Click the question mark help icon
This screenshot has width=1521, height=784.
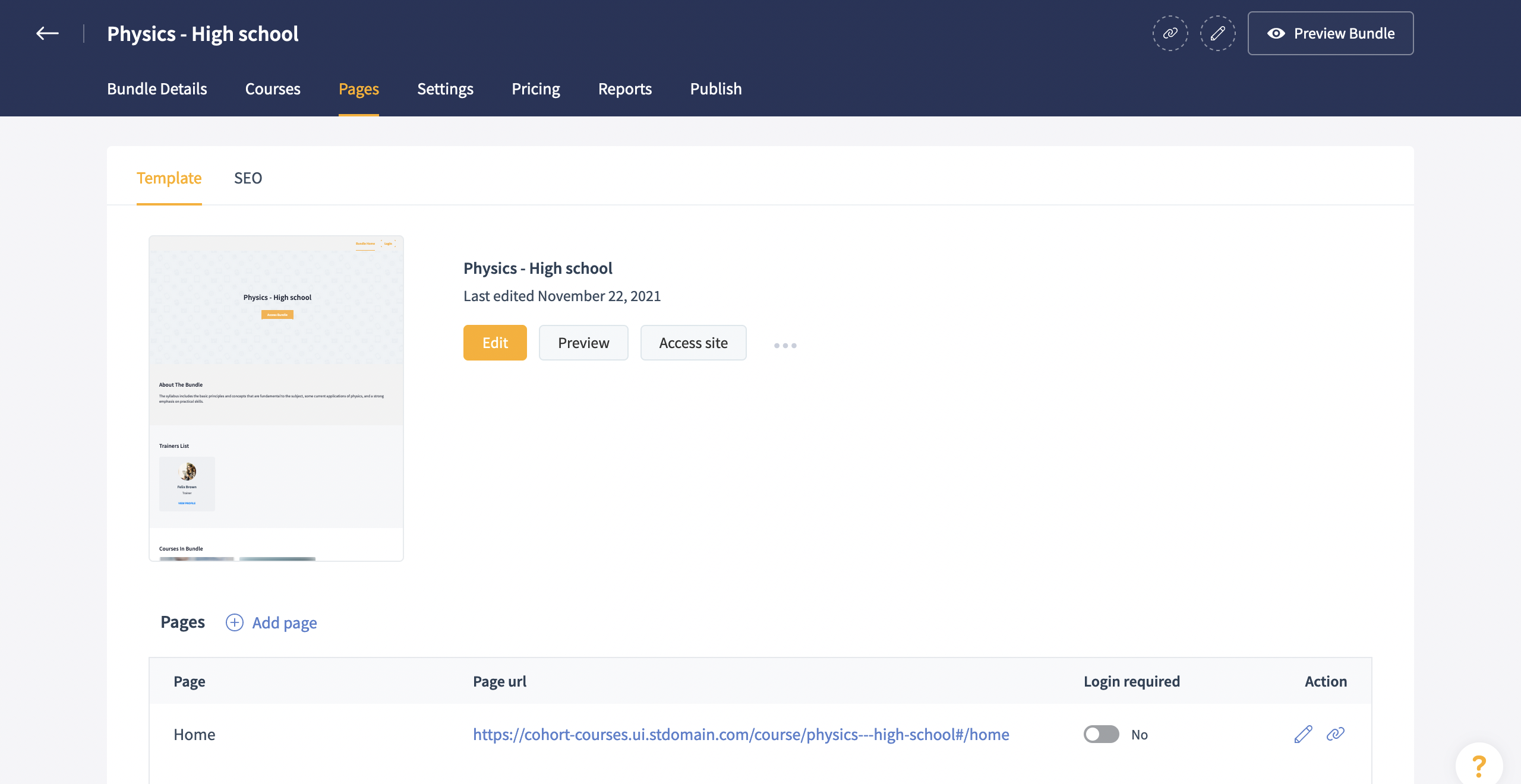(1479, 766)
